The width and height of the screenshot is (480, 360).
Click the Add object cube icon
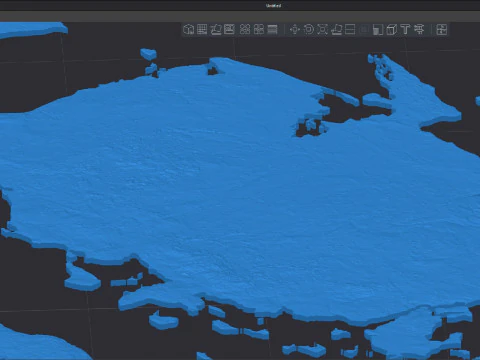[189, 29]
